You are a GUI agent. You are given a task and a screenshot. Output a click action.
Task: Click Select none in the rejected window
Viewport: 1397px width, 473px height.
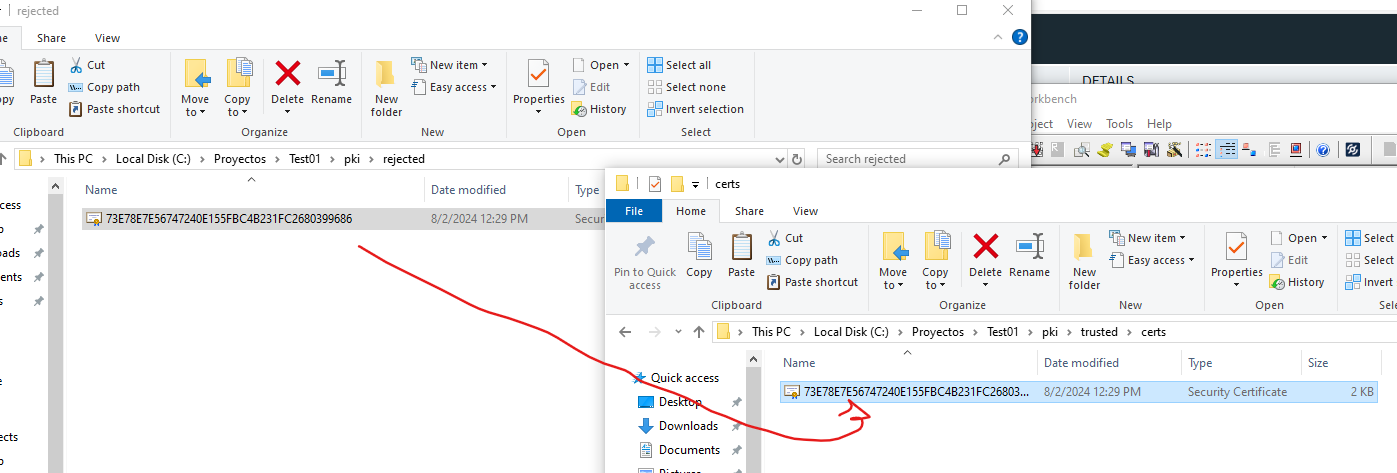tap(686, 87)
